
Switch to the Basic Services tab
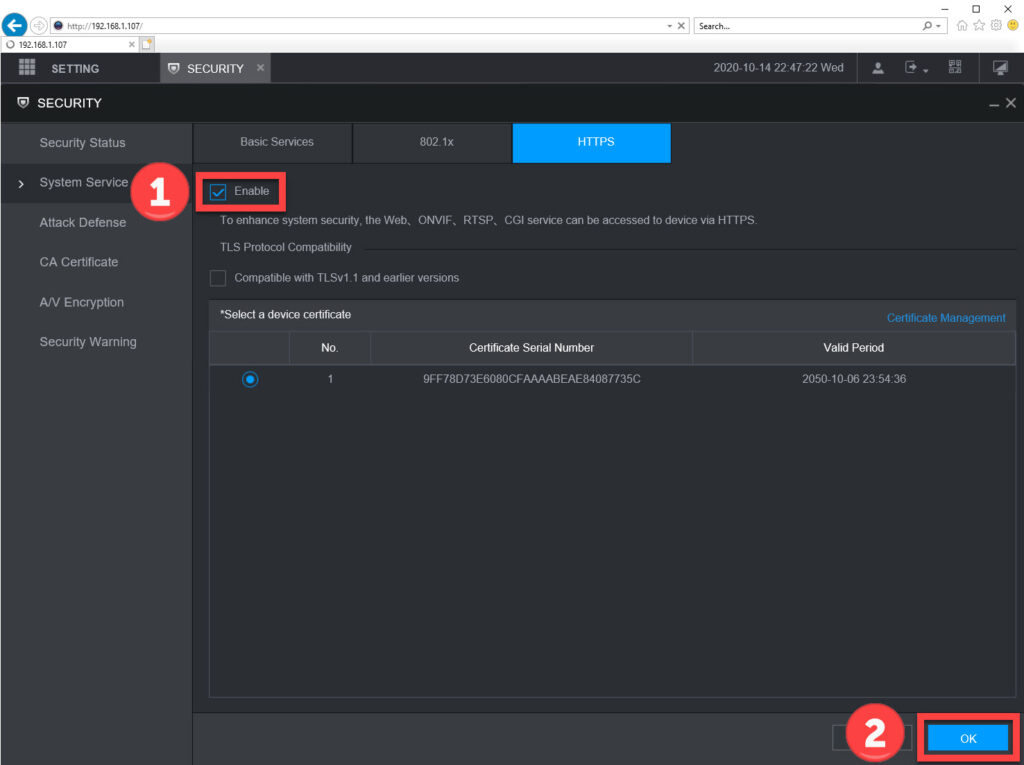coord(277,142)
